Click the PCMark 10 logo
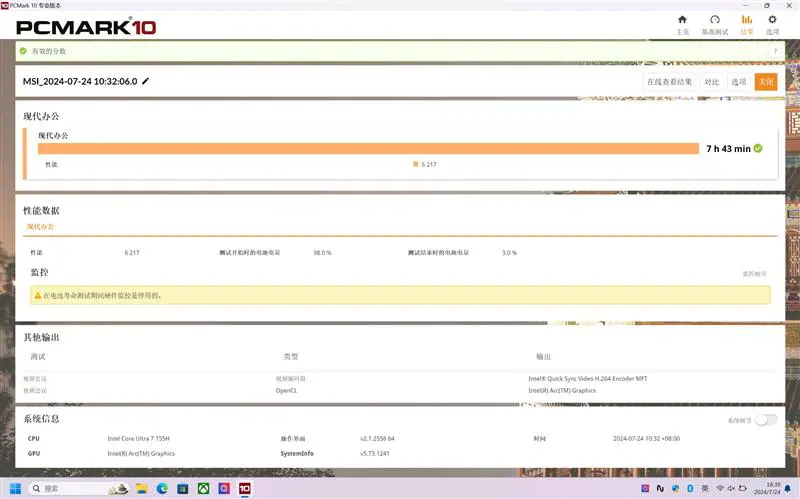The width and height of the screenshot is (800, 499). tap(86, 27)
